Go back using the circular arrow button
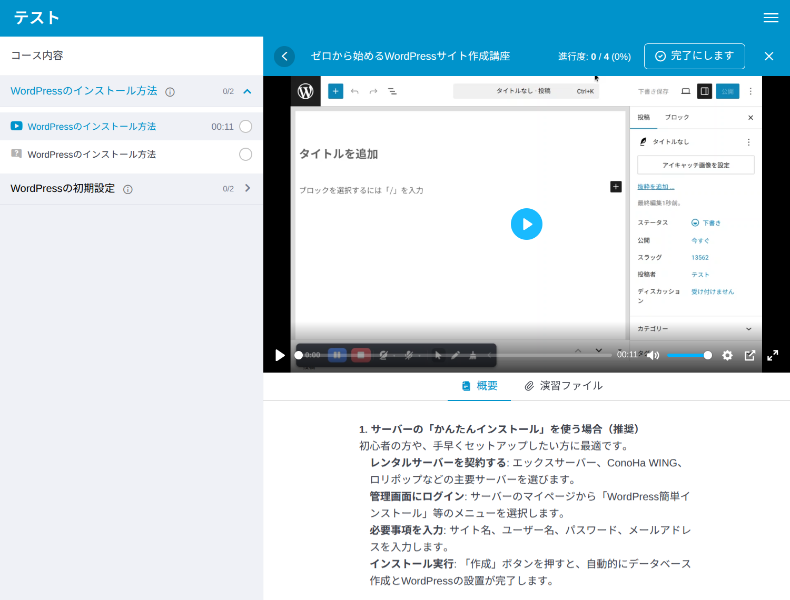Image resolution: width=790 pixels, height=600 pixels. coord(284,56)
